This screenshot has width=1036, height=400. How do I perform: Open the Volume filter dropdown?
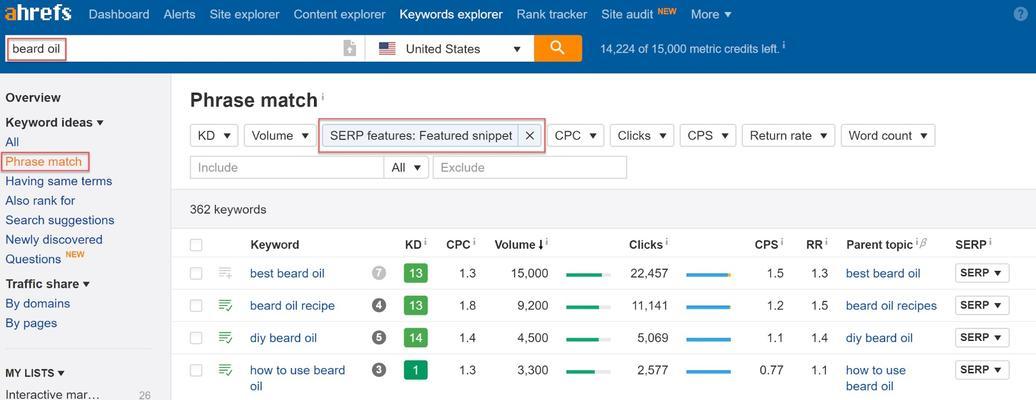click(x=280, y=136)
